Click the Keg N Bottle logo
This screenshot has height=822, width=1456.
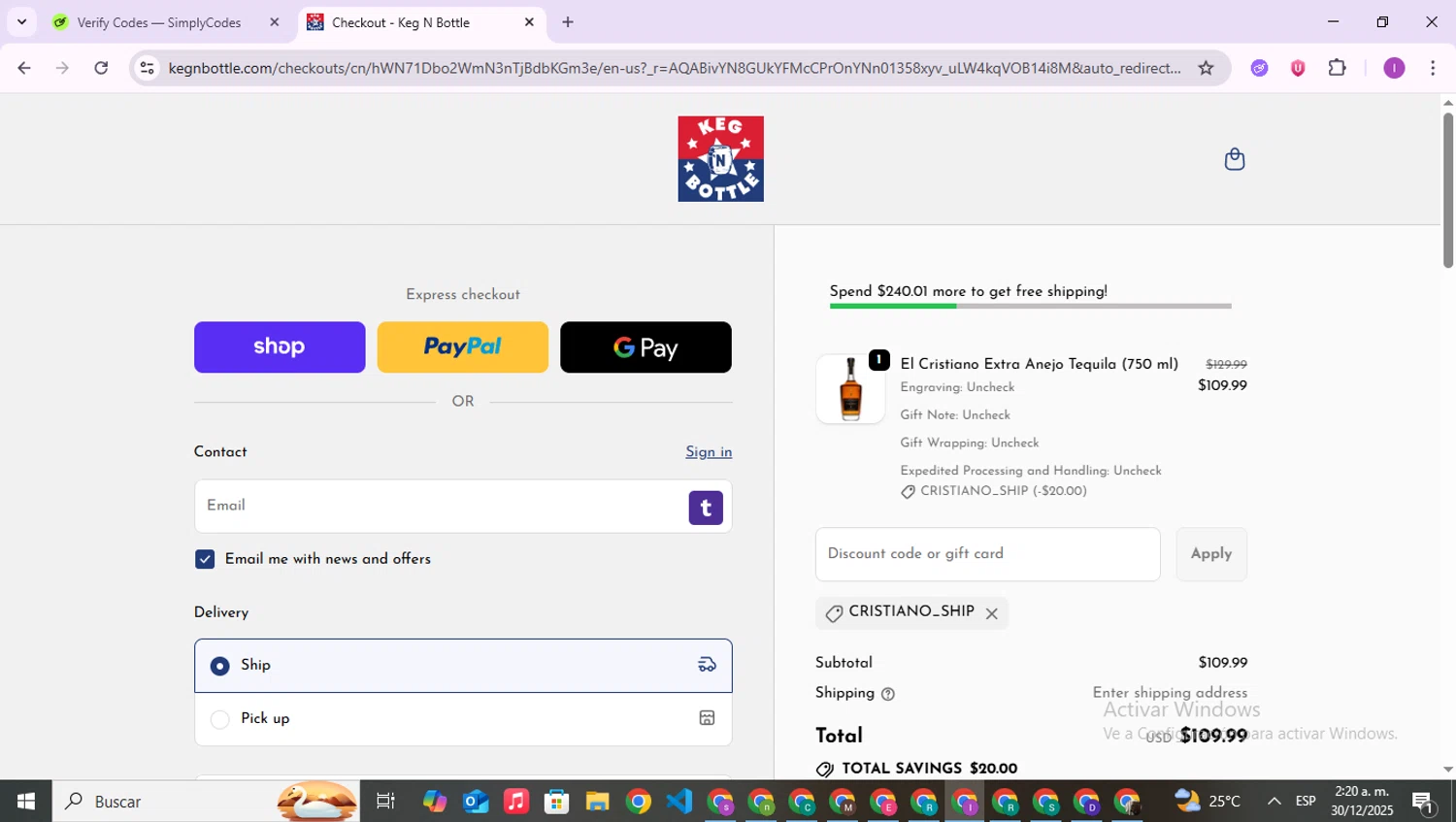click(720, 159)
